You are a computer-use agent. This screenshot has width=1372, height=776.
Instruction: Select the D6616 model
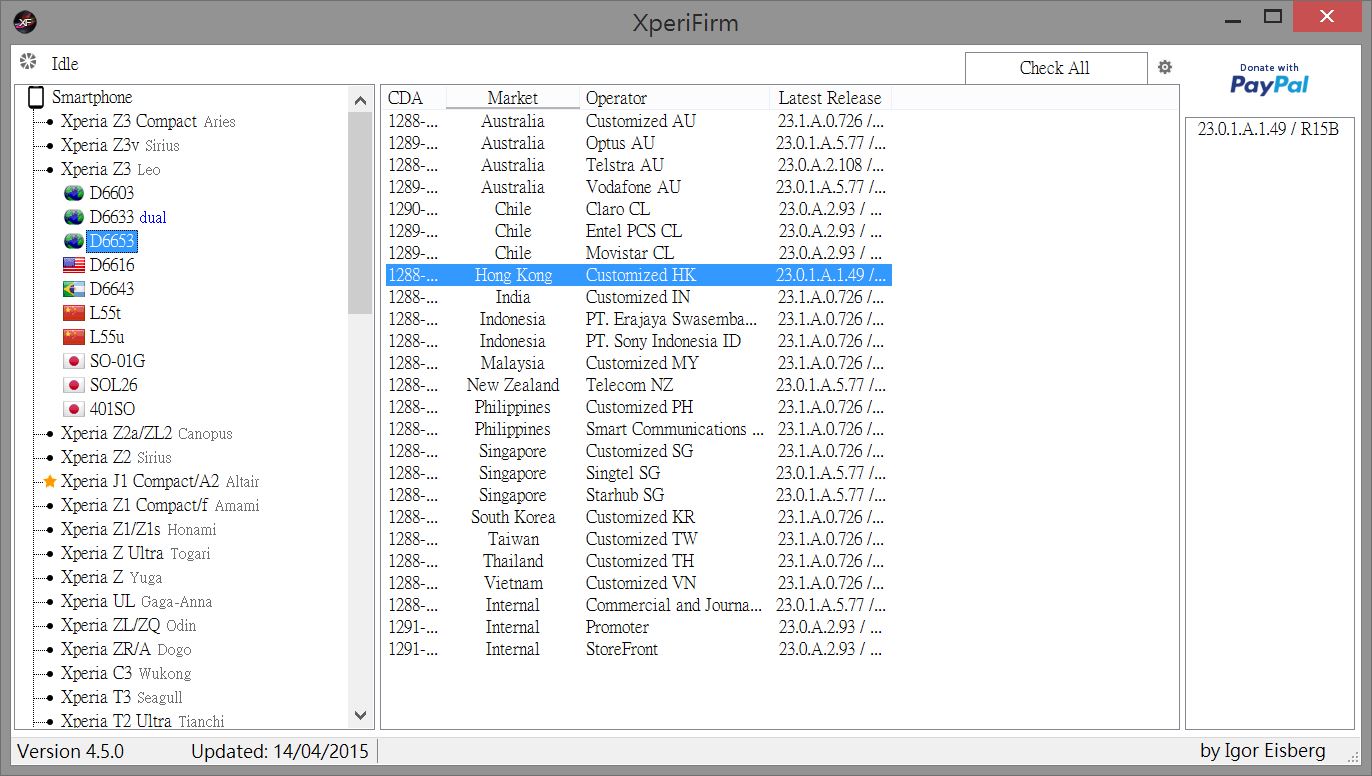tap(111, 265)
